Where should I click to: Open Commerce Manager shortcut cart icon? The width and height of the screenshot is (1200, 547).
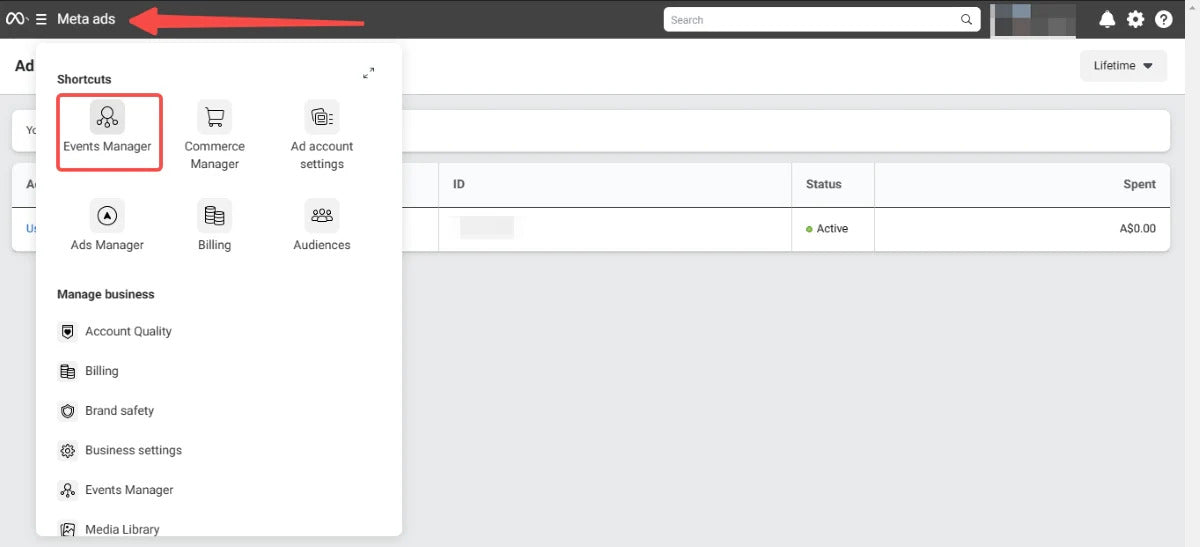click(x=214, y=117)
